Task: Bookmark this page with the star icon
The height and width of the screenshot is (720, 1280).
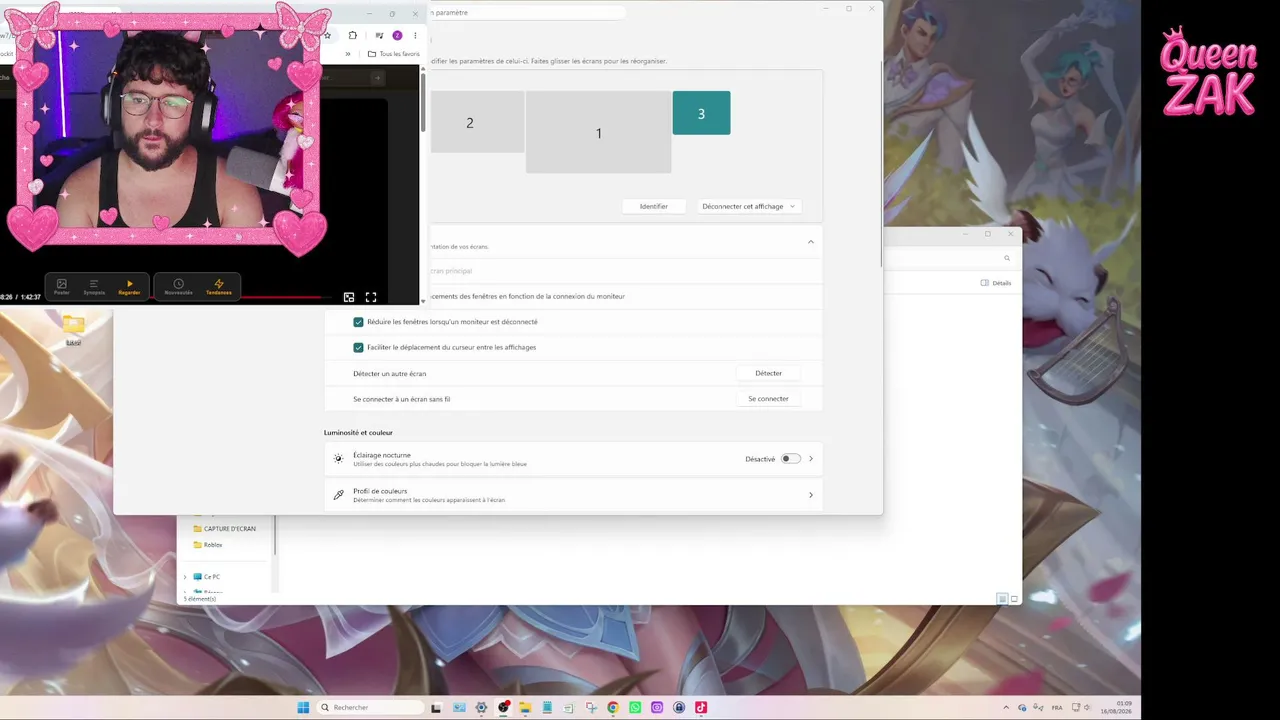Action: 327,35
